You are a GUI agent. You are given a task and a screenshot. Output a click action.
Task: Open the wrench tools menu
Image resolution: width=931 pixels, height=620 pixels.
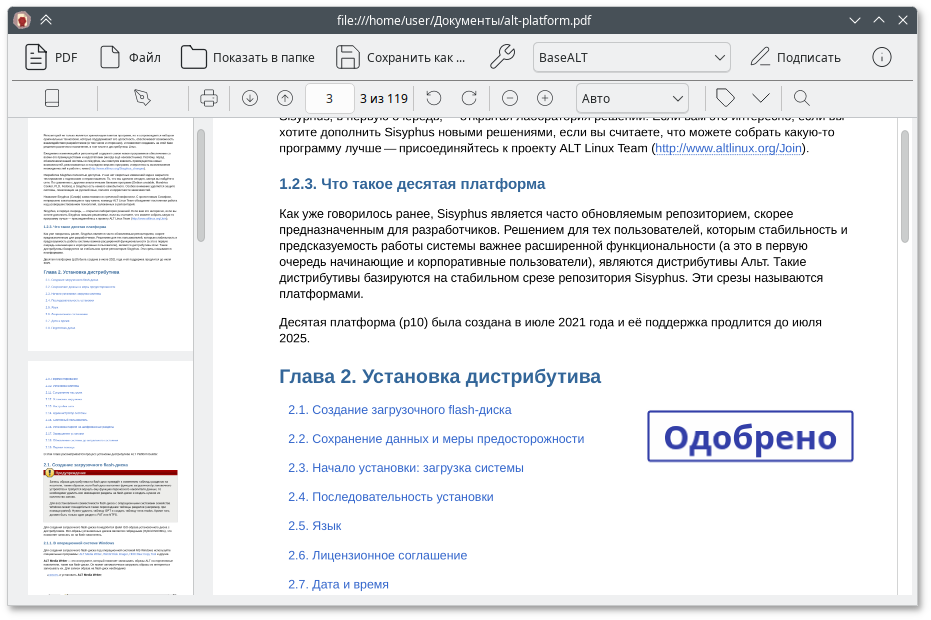(x=502, y=57)
